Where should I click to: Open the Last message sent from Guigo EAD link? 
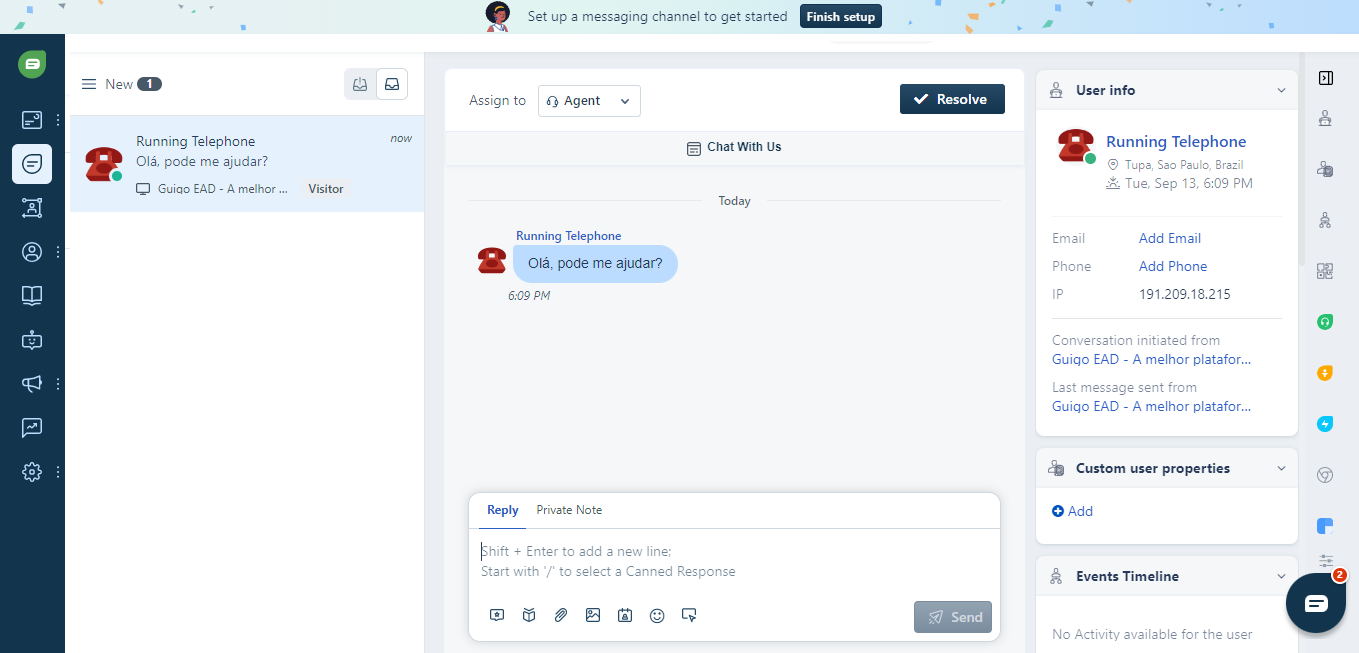pyautogui.click(x=1152, y=406)
